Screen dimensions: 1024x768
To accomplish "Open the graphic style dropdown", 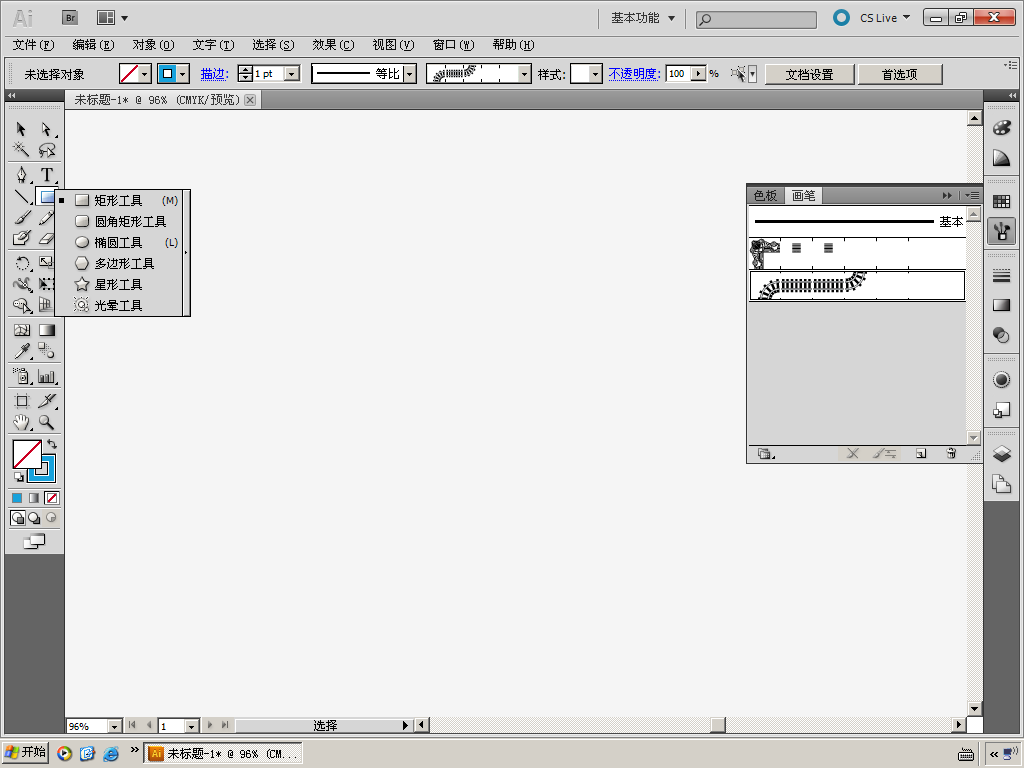I will (595, 74).
